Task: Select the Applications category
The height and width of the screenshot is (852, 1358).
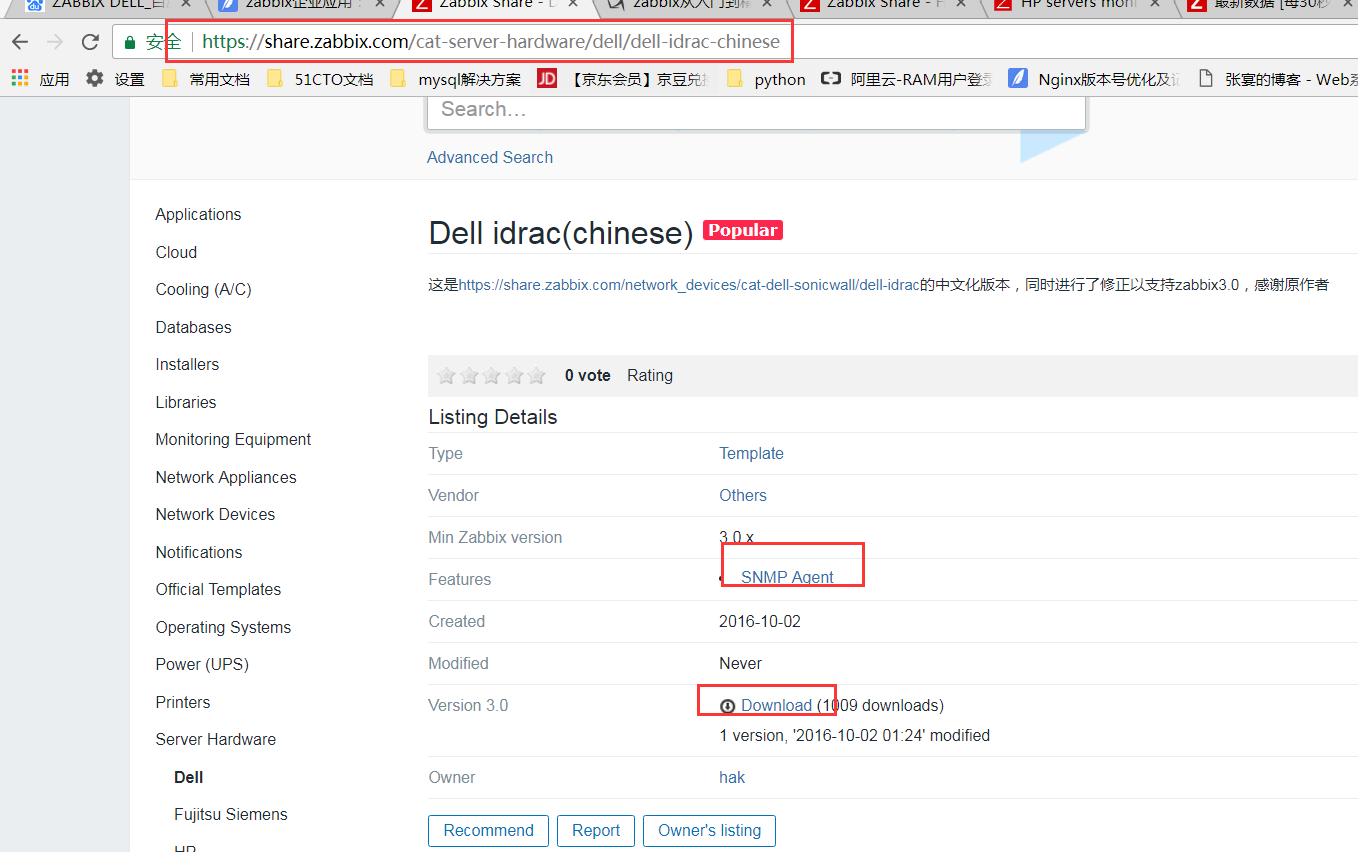Action: [x=198, y=214]
